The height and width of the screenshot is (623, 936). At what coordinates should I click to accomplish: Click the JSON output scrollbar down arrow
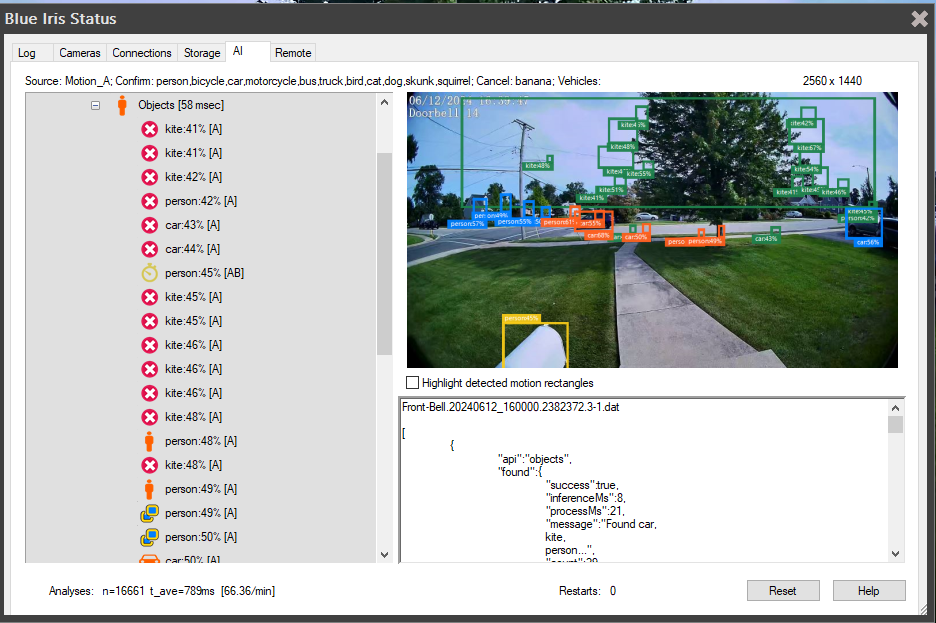pos(895,554)
